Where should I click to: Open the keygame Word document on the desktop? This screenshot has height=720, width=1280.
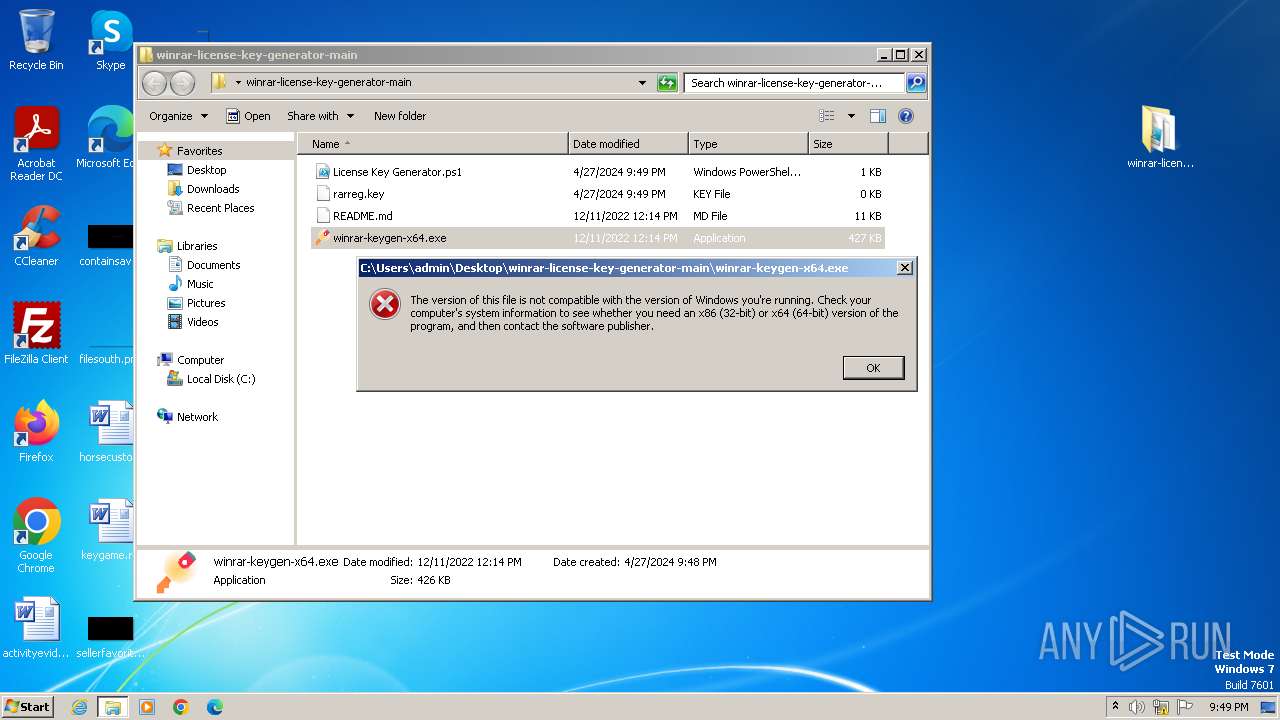coord(108,530)
